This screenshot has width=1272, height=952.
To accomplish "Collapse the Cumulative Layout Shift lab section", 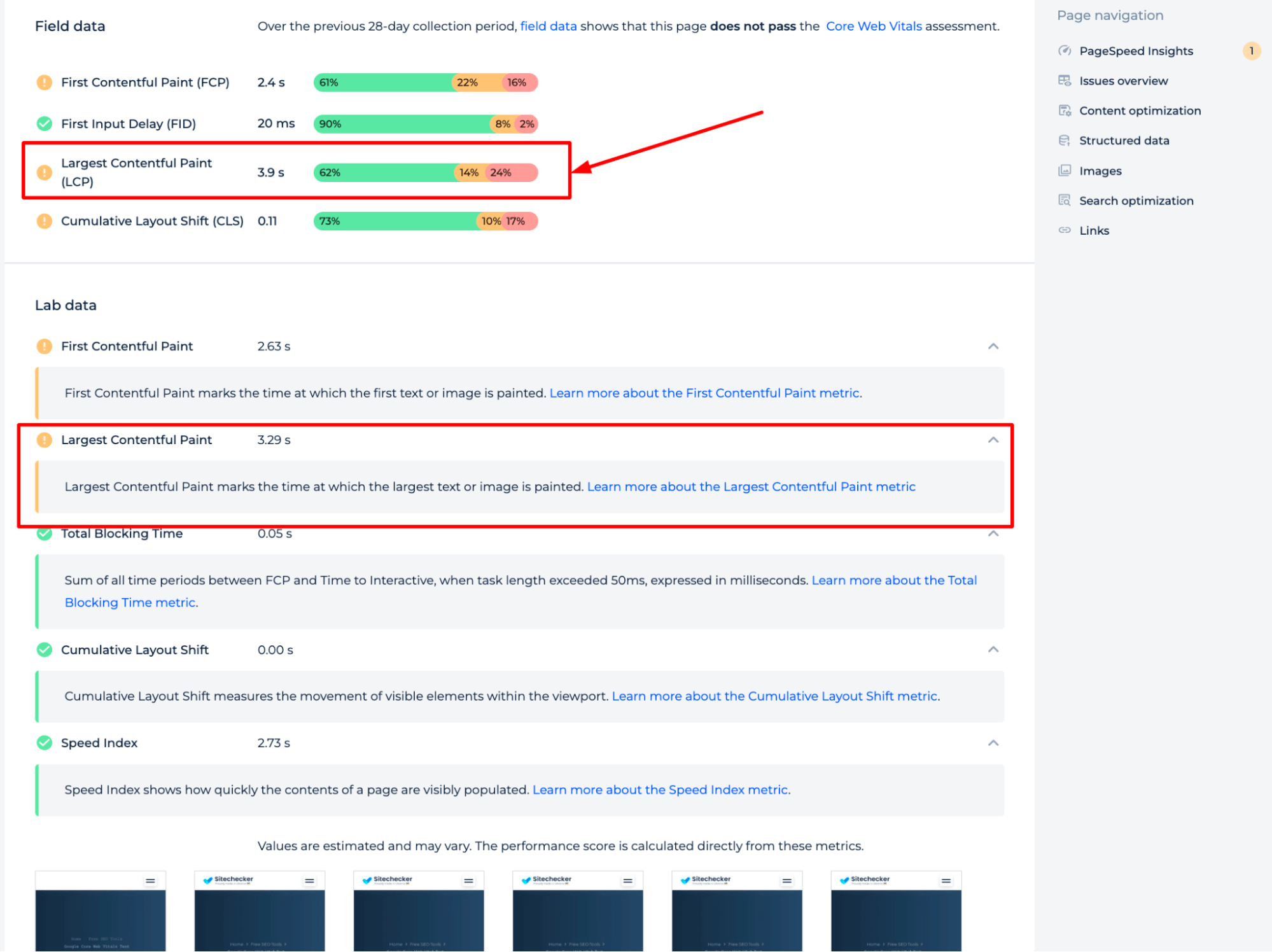I will point(993,650).
